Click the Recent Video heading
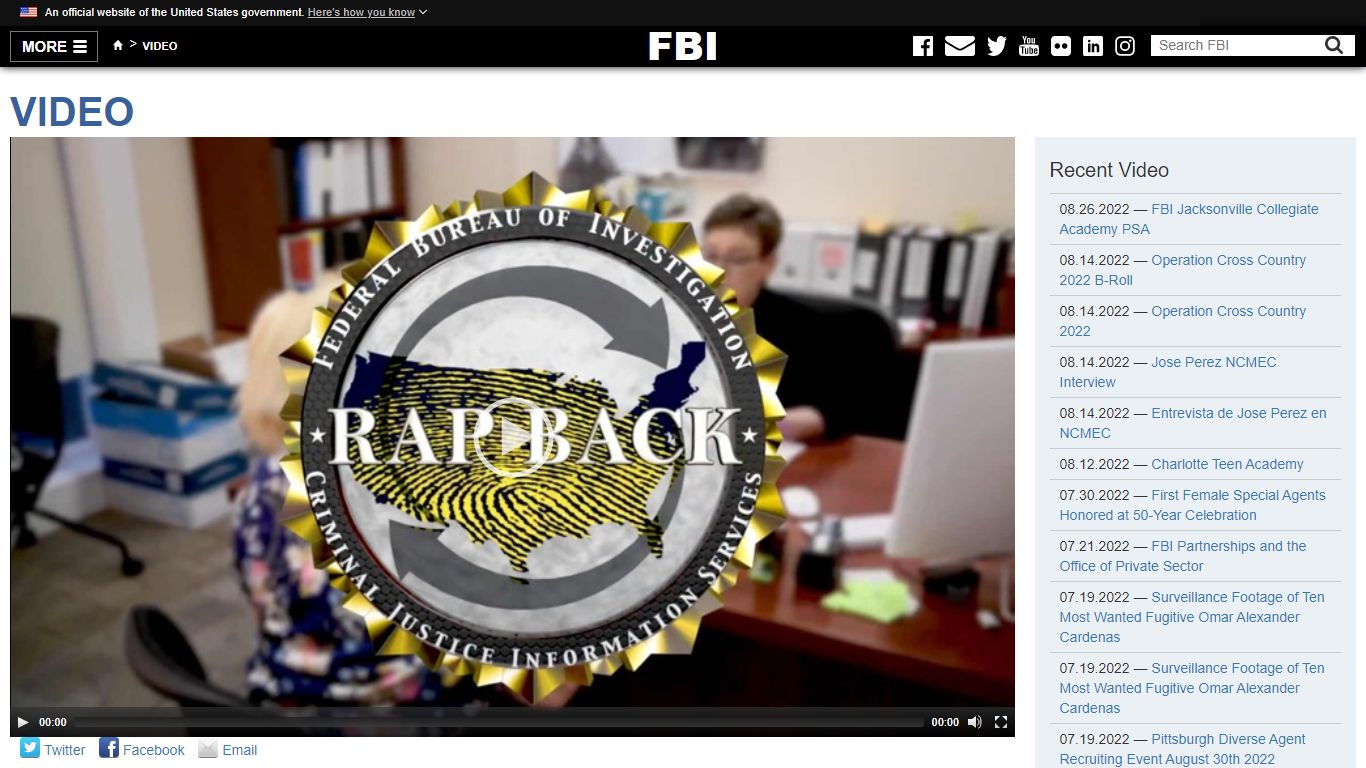This screenshot has width=1366, height=768. pos(1109,170)
